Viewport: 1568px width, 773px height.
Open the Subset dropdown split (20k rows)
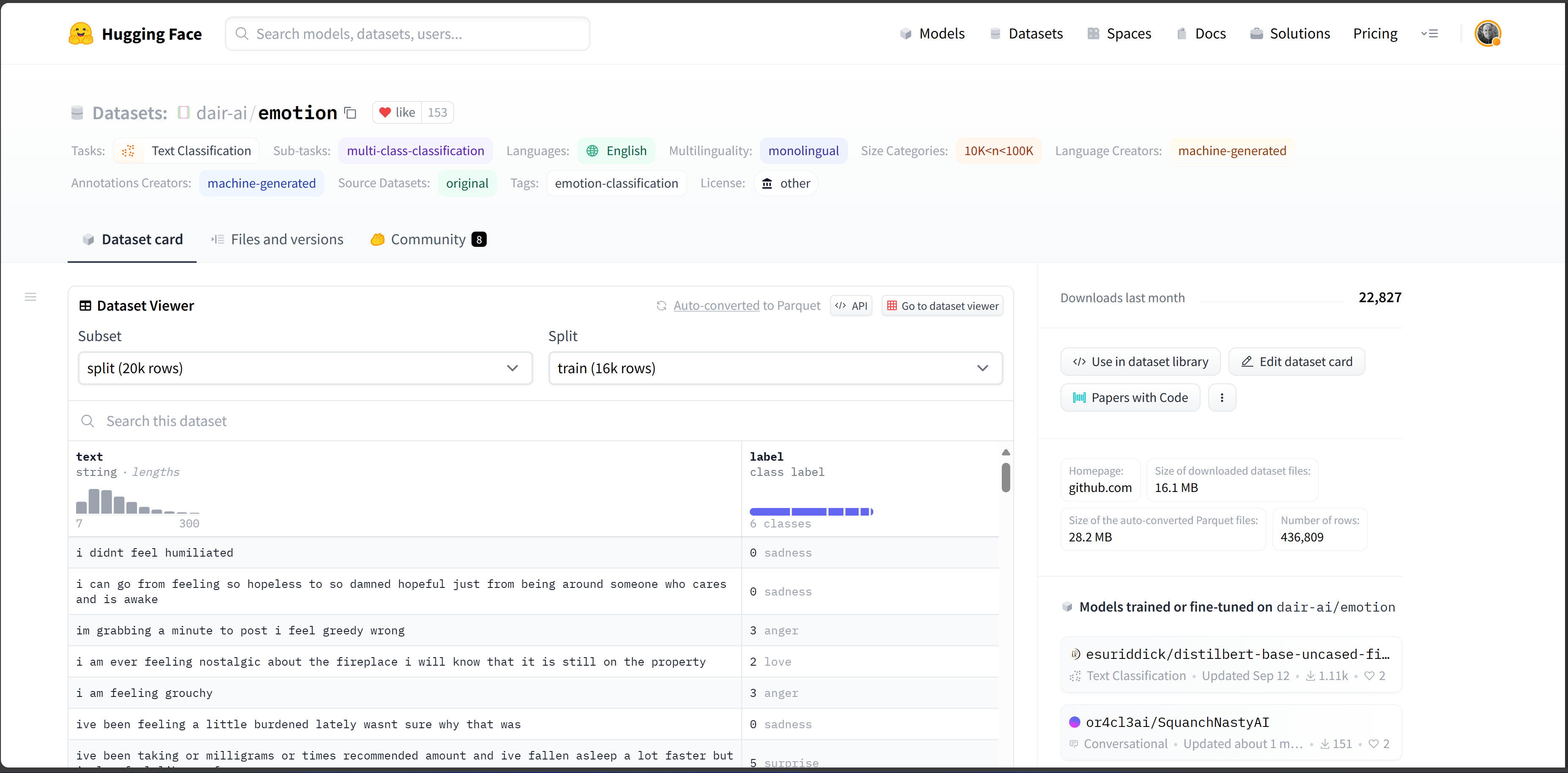[x=305, y=368]
